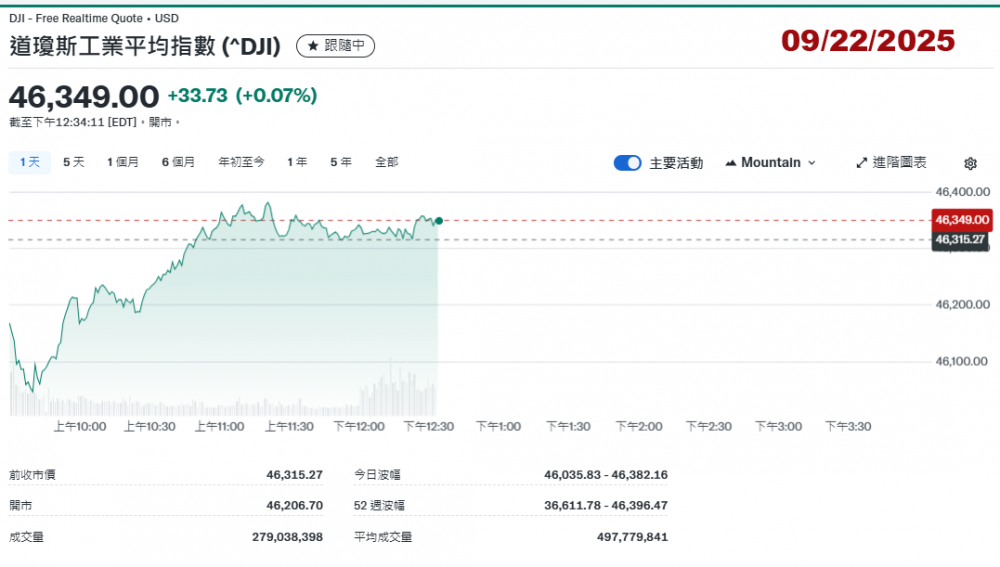Select the 1年 time range
The height and width of the screenshot is (567, 1000).
pyautogui.click(x=297, y=162)
